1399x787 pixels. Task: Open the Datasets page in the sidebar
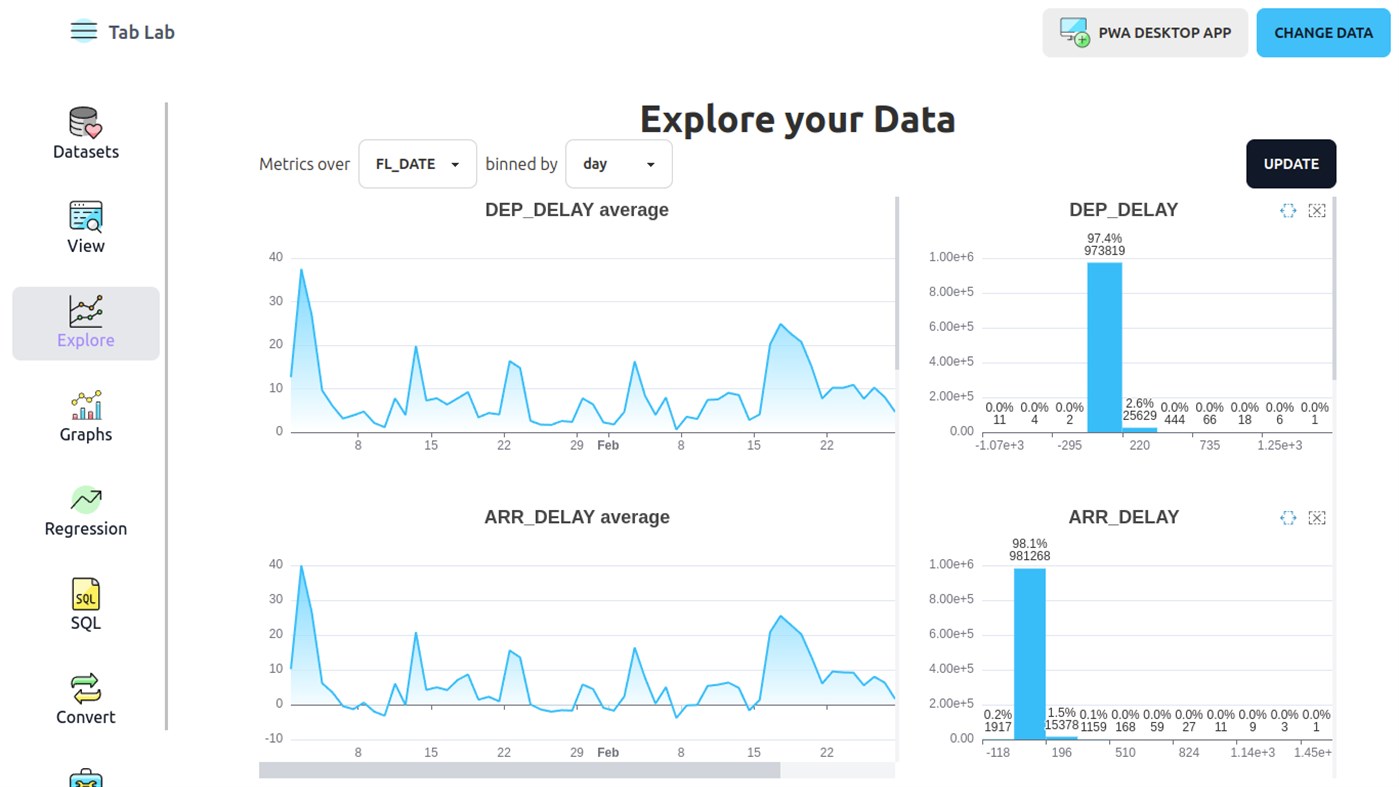tap(86, 134)
